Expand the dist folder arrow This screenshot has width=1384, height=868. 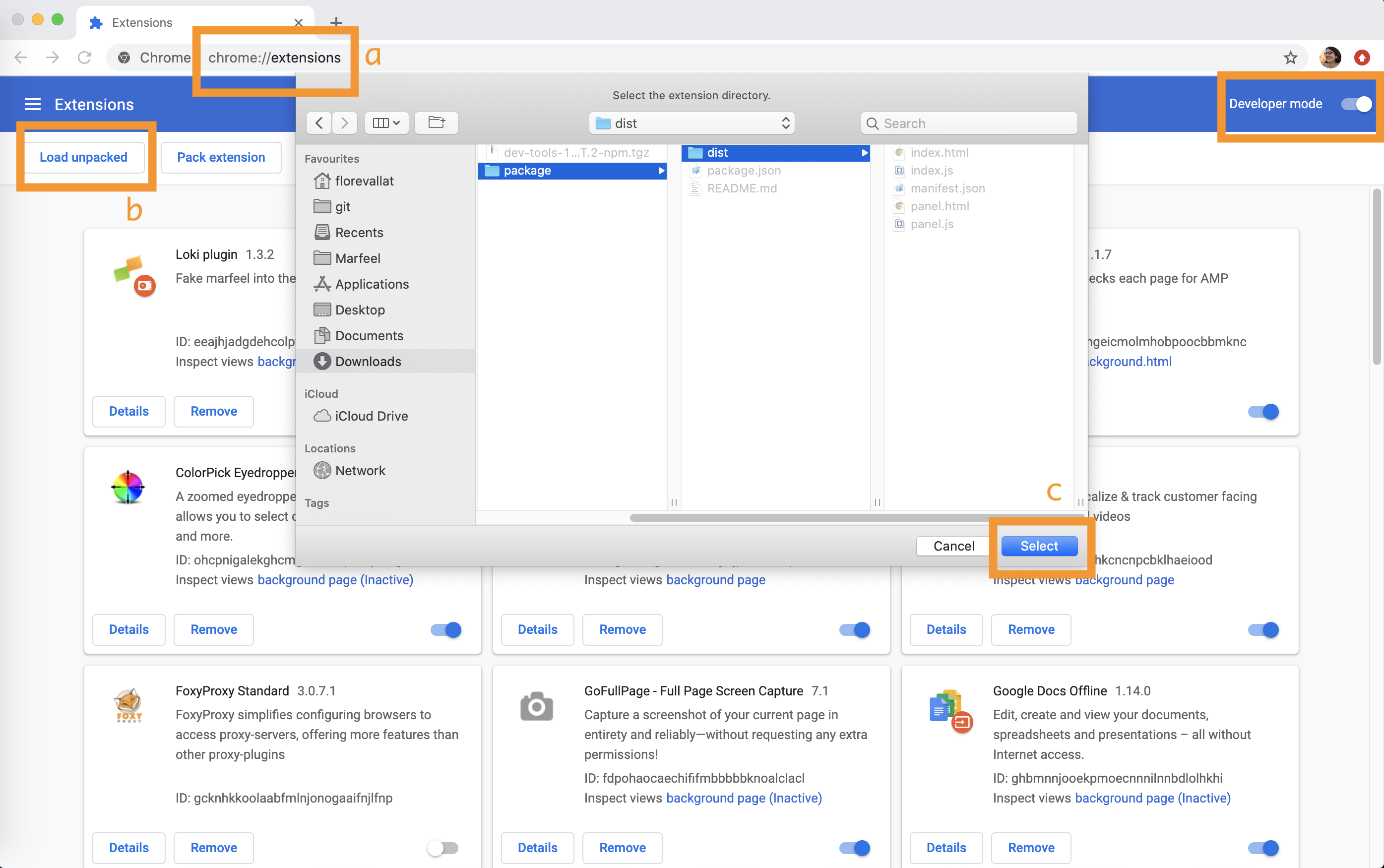pos(864,153)
